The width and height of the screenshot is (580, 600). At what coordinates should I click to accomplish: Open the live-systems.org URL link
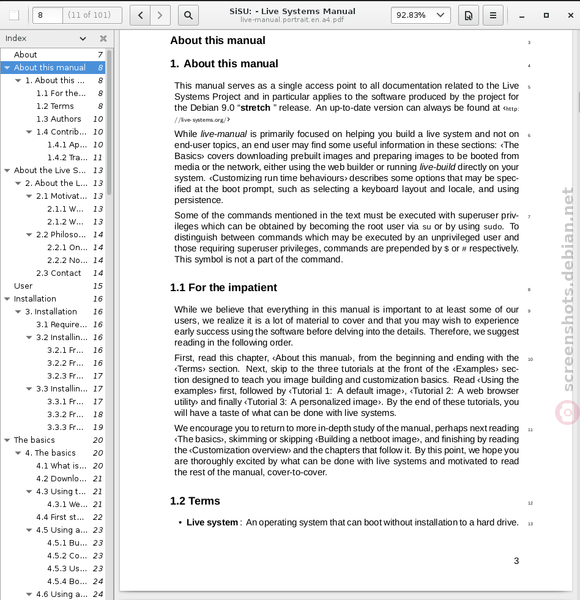point(202,120)
